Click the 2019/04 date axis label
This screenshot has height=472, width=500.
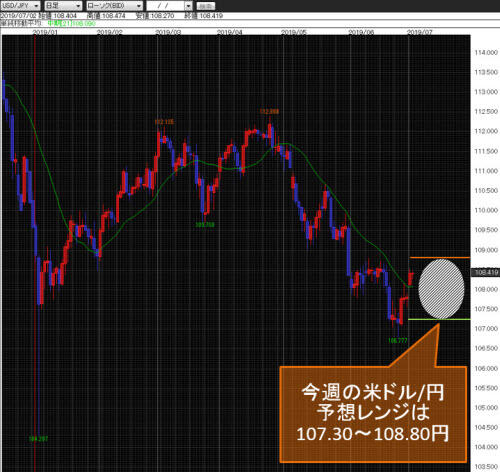pyautogui.click(x=230, y=32)
